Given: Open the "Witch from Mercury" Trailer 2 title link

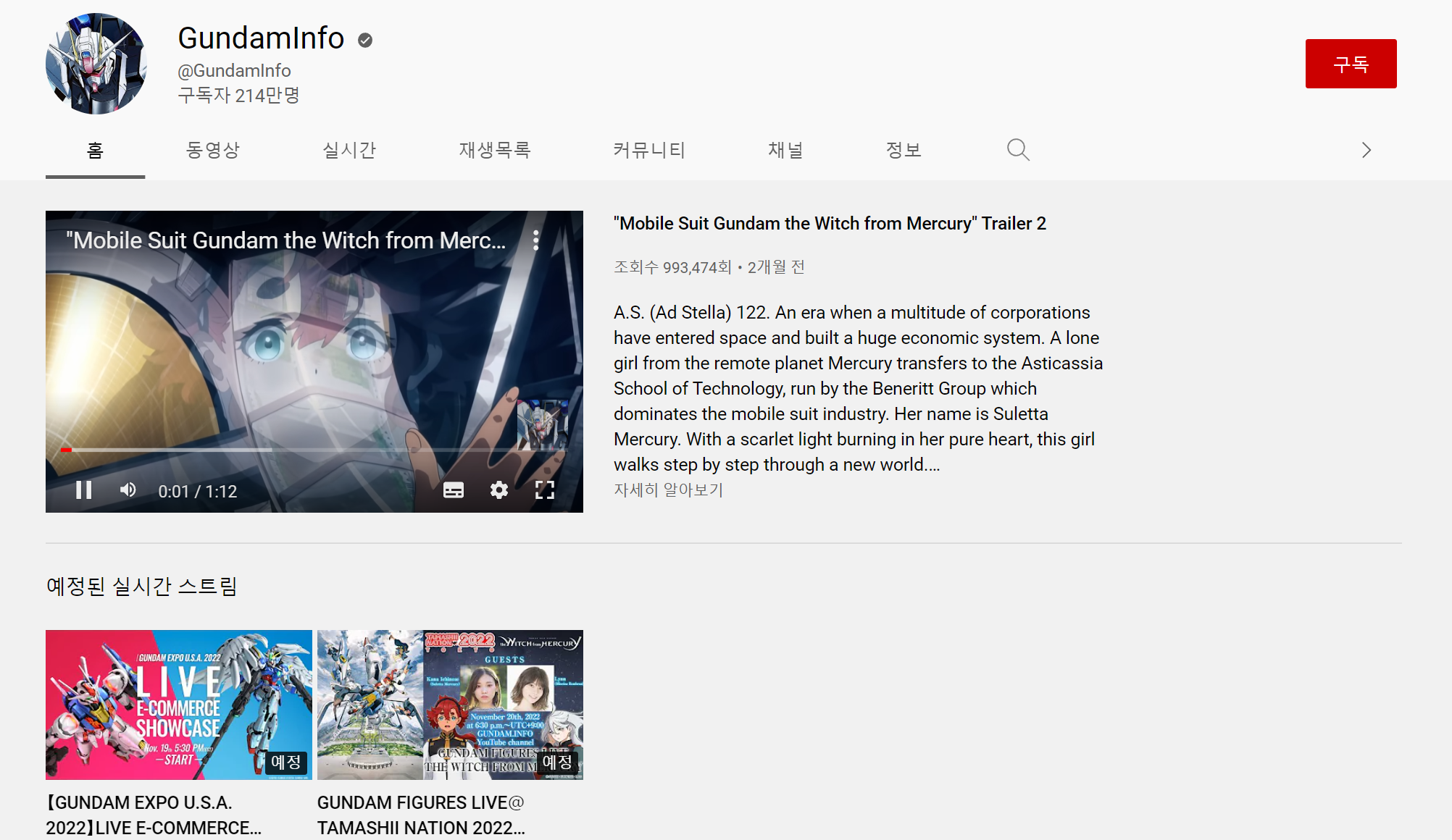Looking at the screenshot, I should tap(830, 224).
